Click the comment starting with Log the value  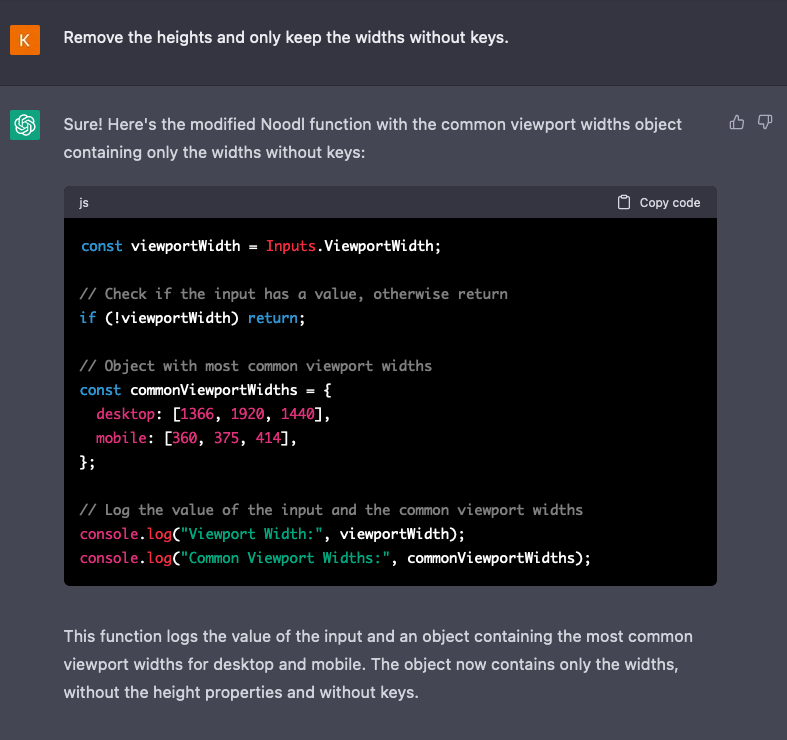click(331, 510)
